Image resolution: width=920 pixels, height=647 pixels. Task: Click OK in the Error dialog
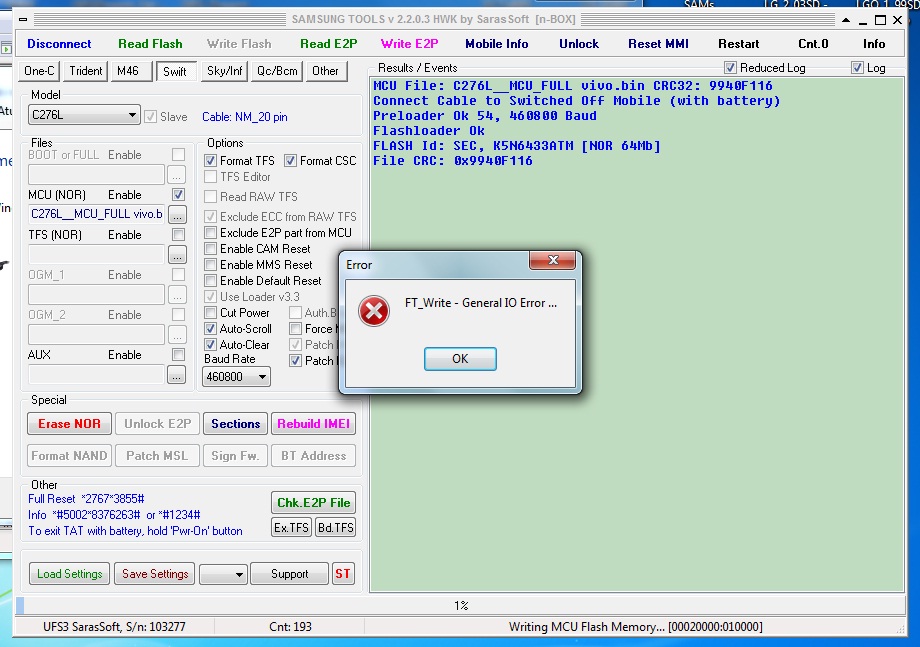click(460, 358)
